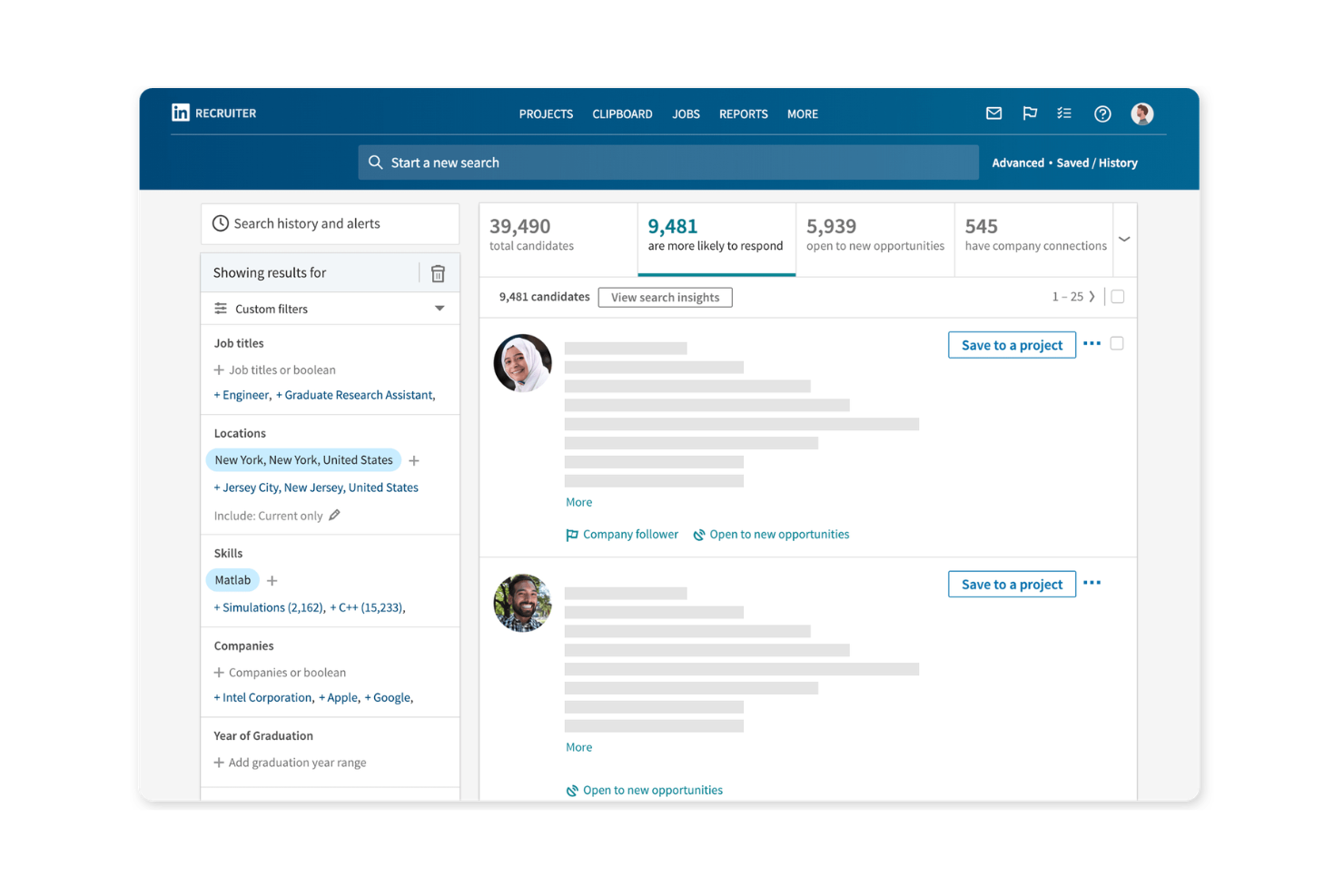1344x896 pixels.
Task: Show more details for first candidate
Action: point(578,502)
